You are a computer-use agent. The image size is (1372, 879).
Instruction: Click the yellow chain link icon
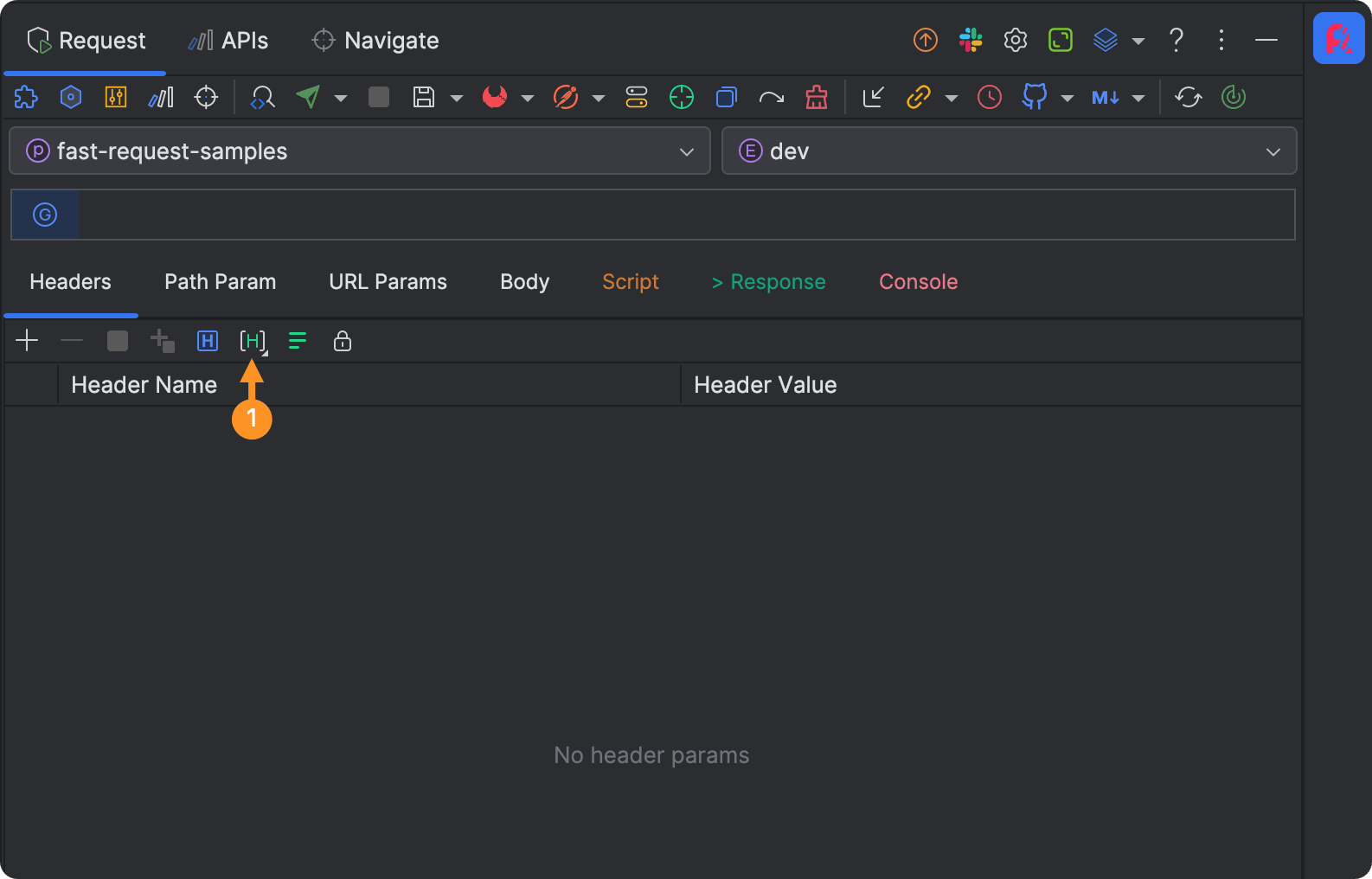(x=918, y=97)
